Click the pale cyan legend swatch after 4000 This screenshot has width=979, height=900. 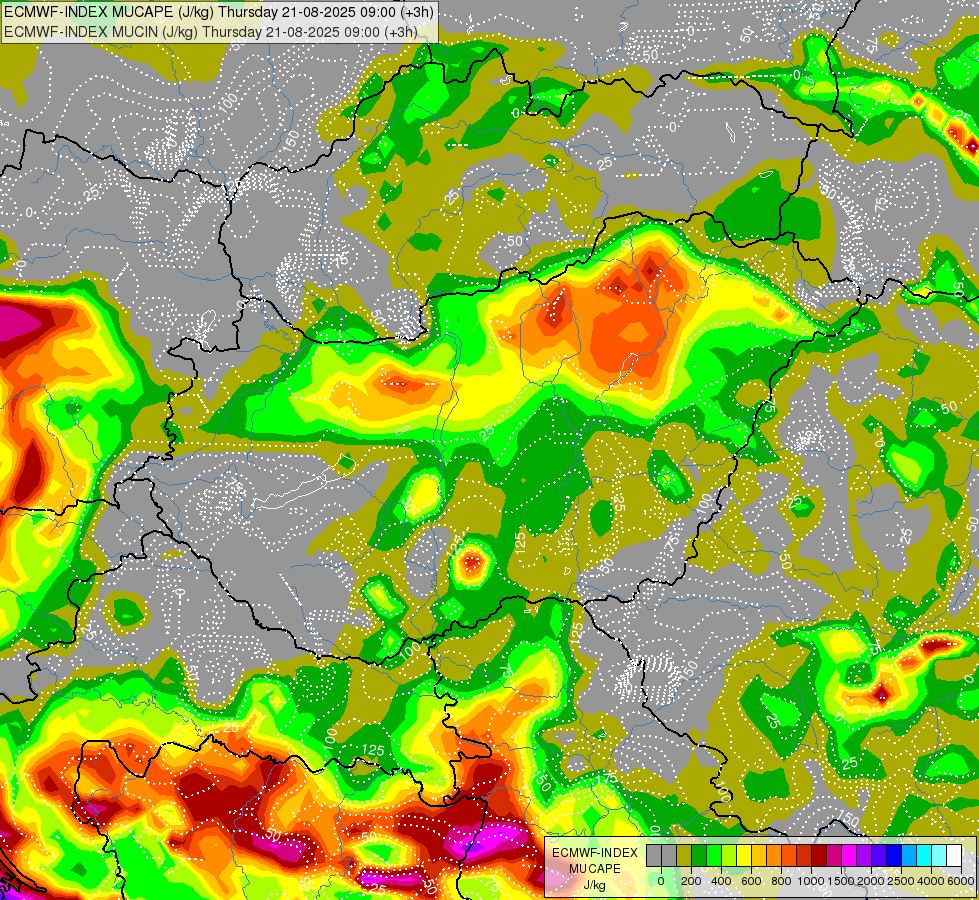click(x=940, y=855)
